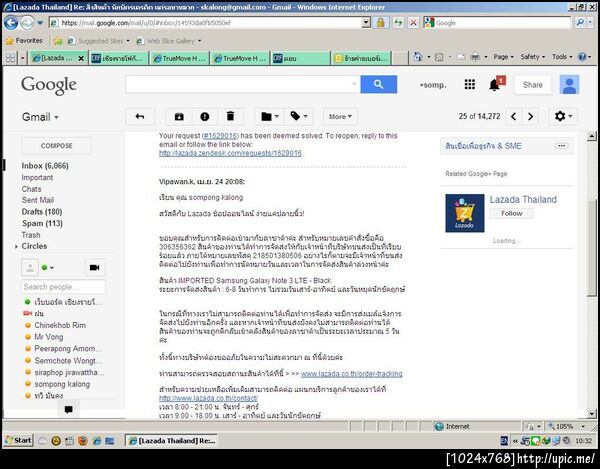
Task: Click the Lazada Thailand logo thumbnail
Action: coord(465,213)
